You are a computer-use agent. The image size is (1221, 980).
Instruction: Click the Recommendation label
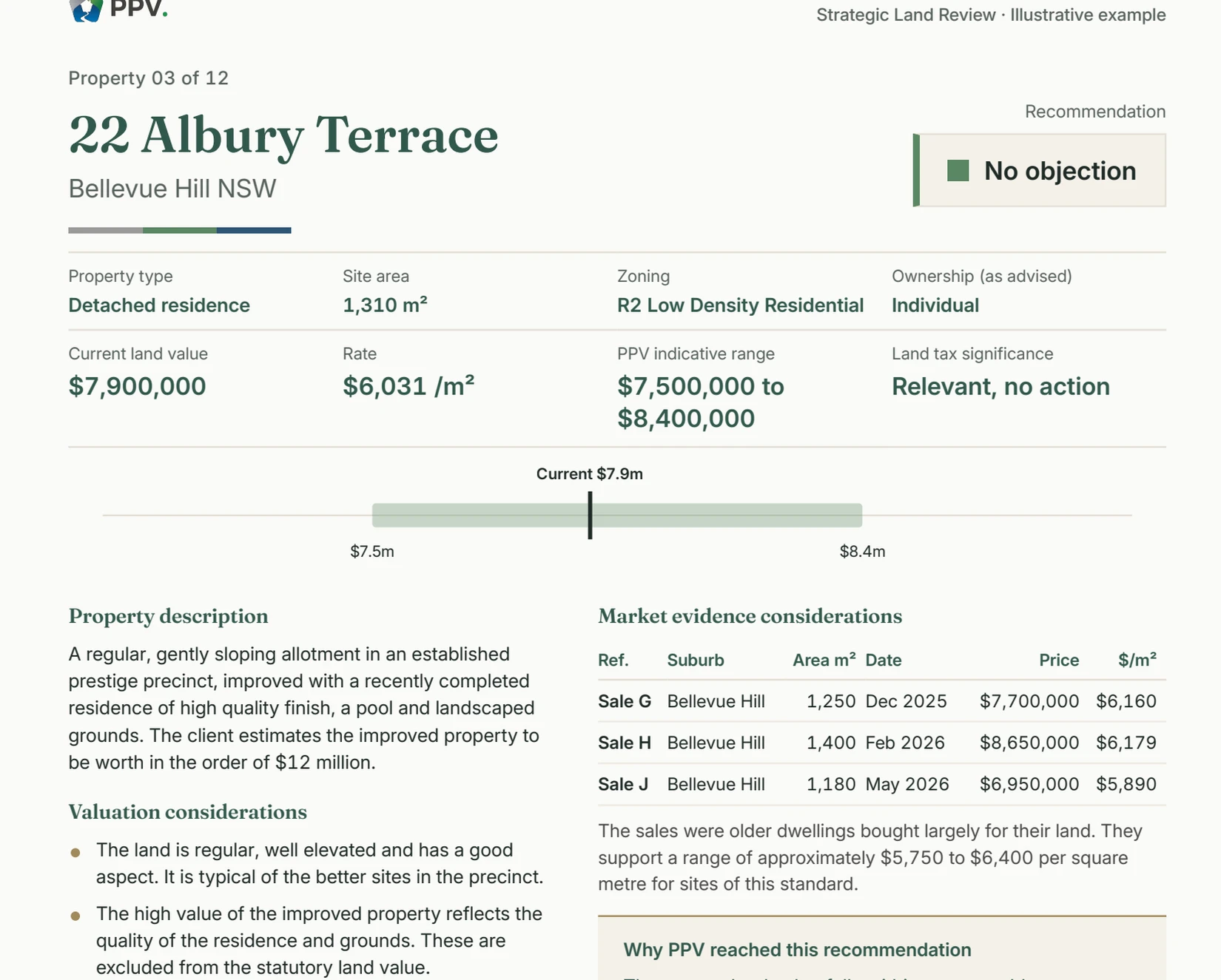1095,112
